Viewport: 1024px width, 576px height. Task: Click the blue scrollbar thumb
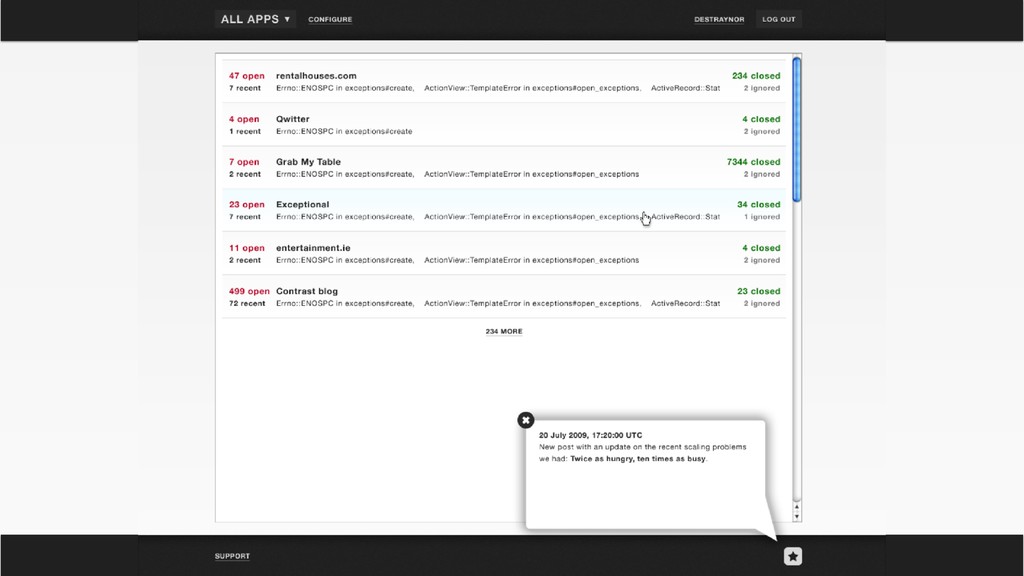[797, 129]
